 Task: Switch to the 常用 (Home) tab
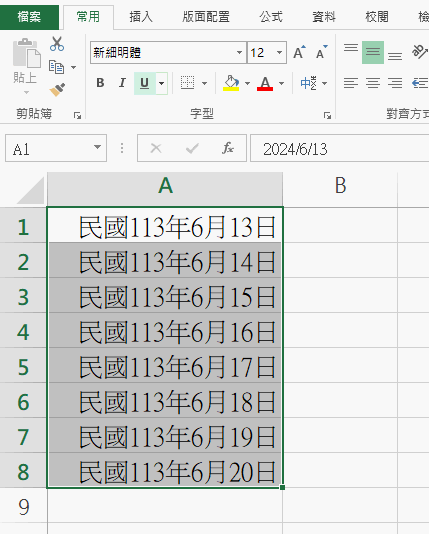click(88, 17)
